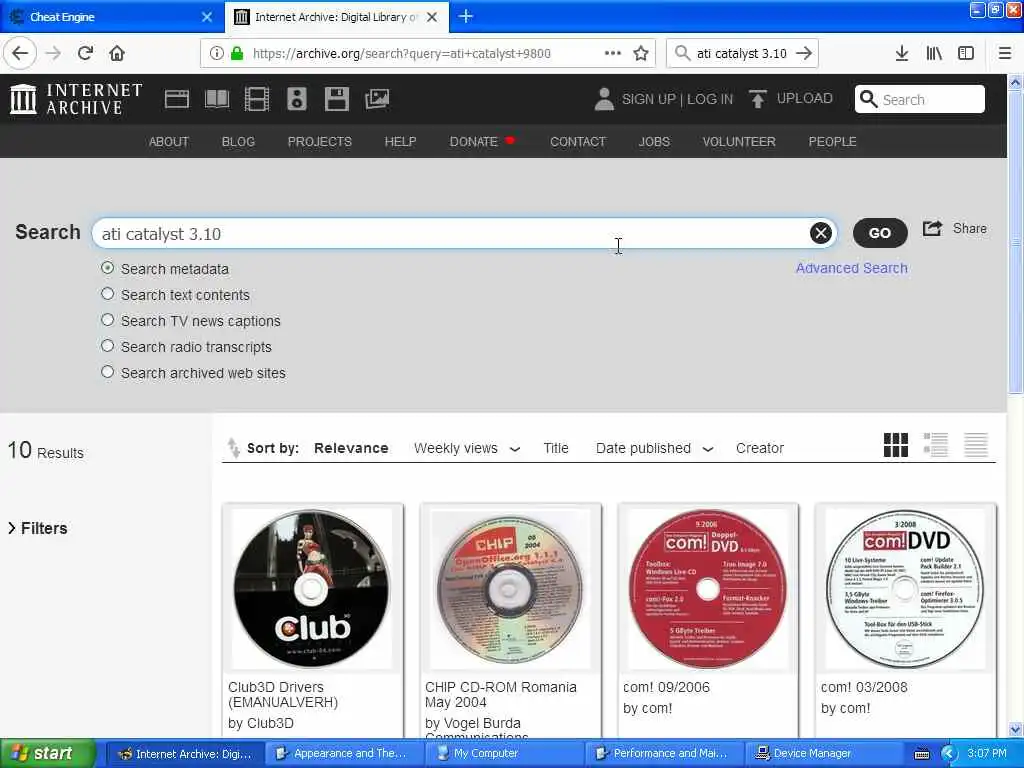Open the HELP navigation item
The width and height of the screenshot is (1024, 768).
[400, 142]
